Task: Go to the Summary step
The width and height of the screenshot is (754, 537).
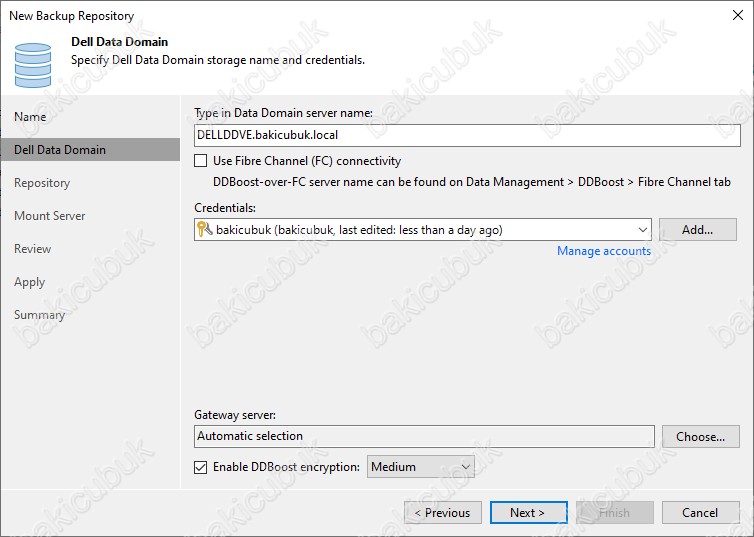Action: click(x=39, y=315)
